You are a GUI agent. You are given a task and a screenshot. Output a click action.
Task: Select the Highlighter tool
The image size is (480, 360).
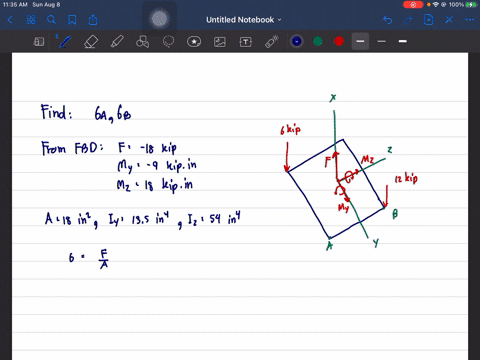117,42
